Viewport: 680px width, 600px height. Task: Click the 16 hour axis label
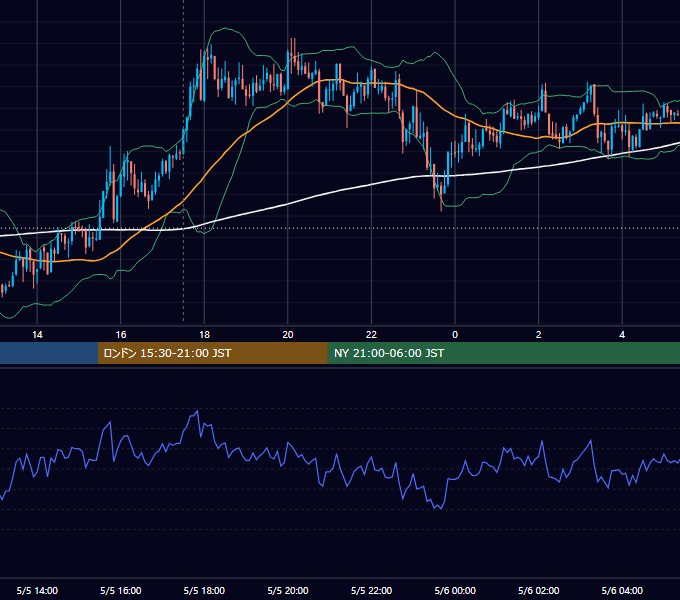[121, 335]
